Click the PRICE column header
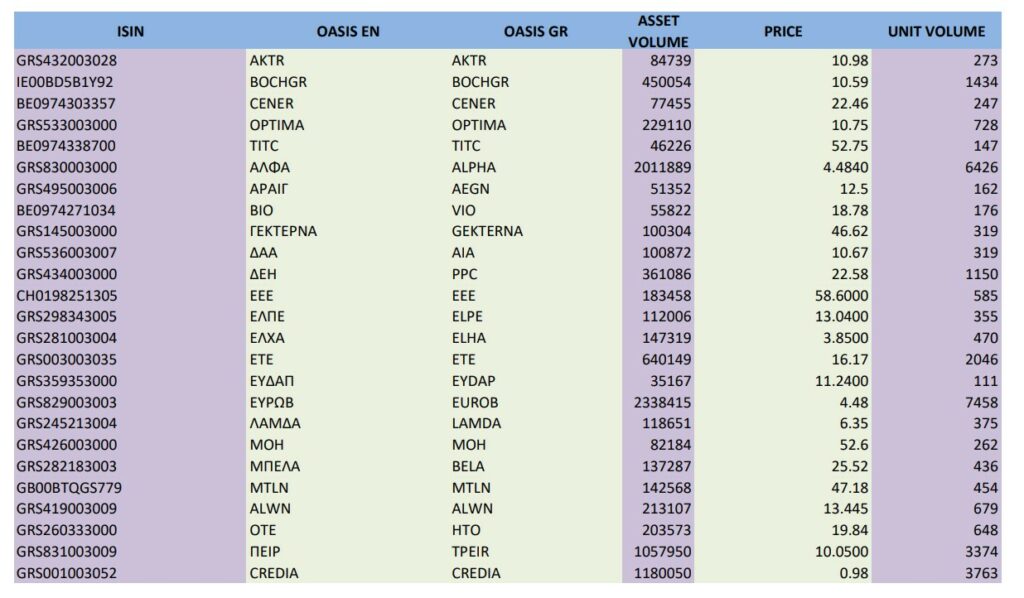 click(x=782, y=31)
